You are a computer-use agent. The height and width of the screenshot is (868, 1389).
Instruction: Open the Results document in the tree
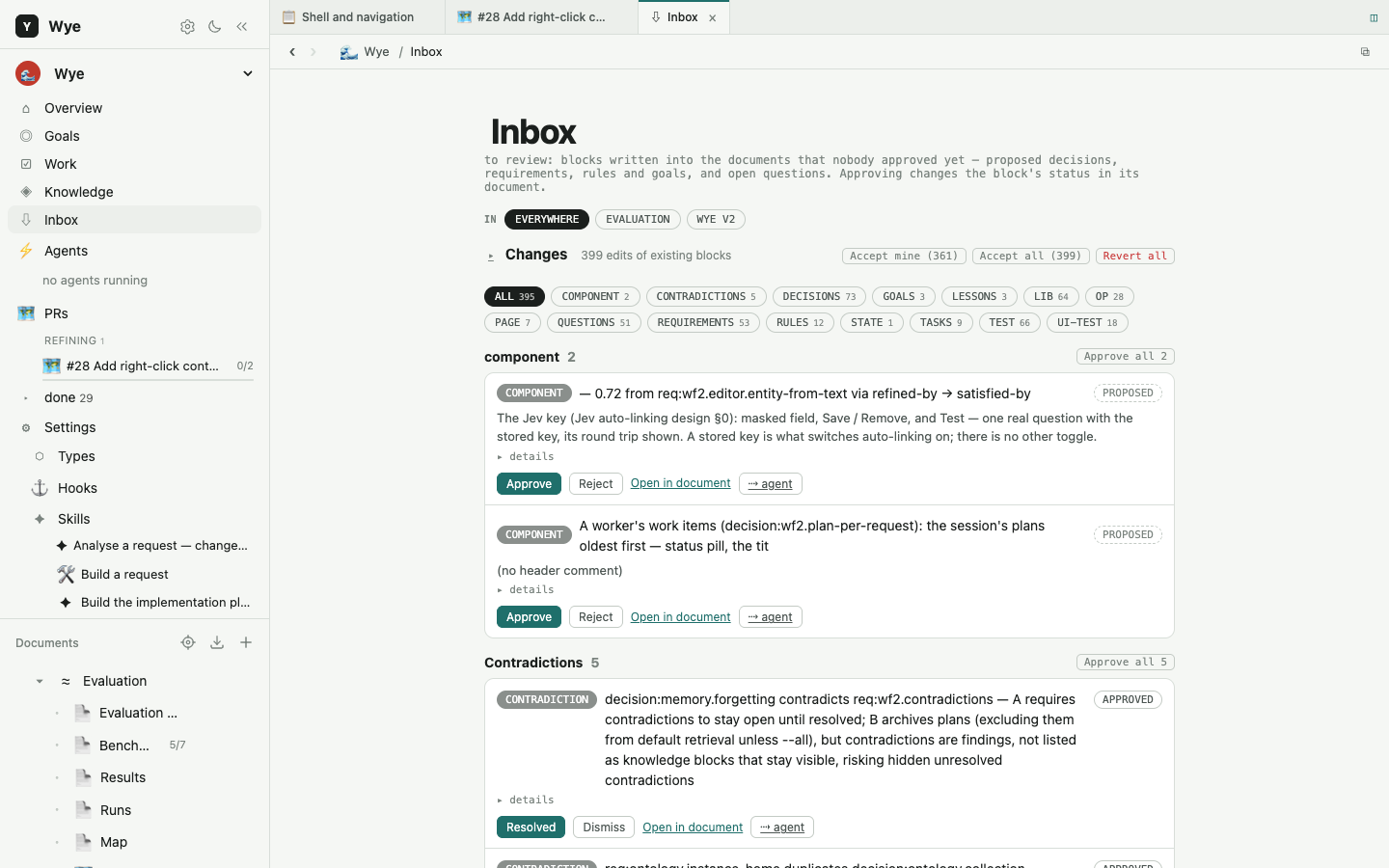(123, 777)
